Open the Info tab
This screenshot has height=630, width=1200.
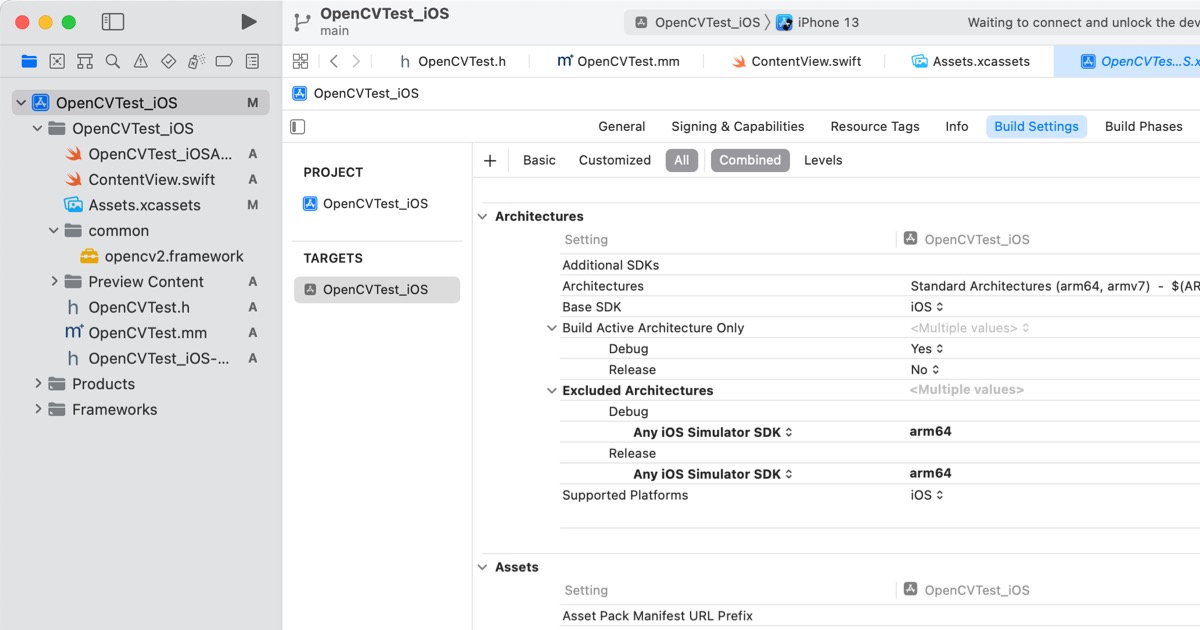pos(957,126)
